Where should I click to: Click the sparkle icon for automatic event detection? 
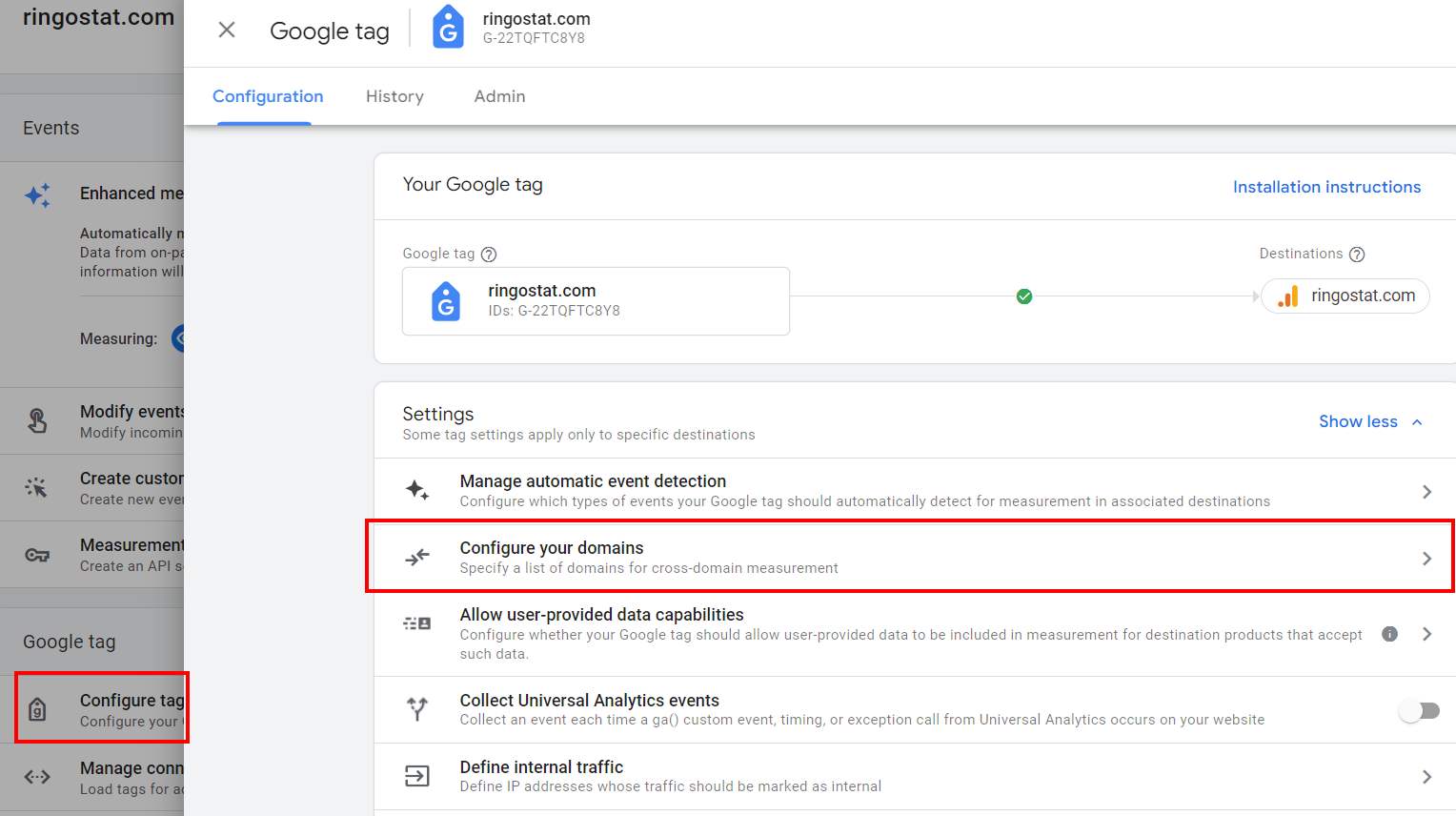417,490
